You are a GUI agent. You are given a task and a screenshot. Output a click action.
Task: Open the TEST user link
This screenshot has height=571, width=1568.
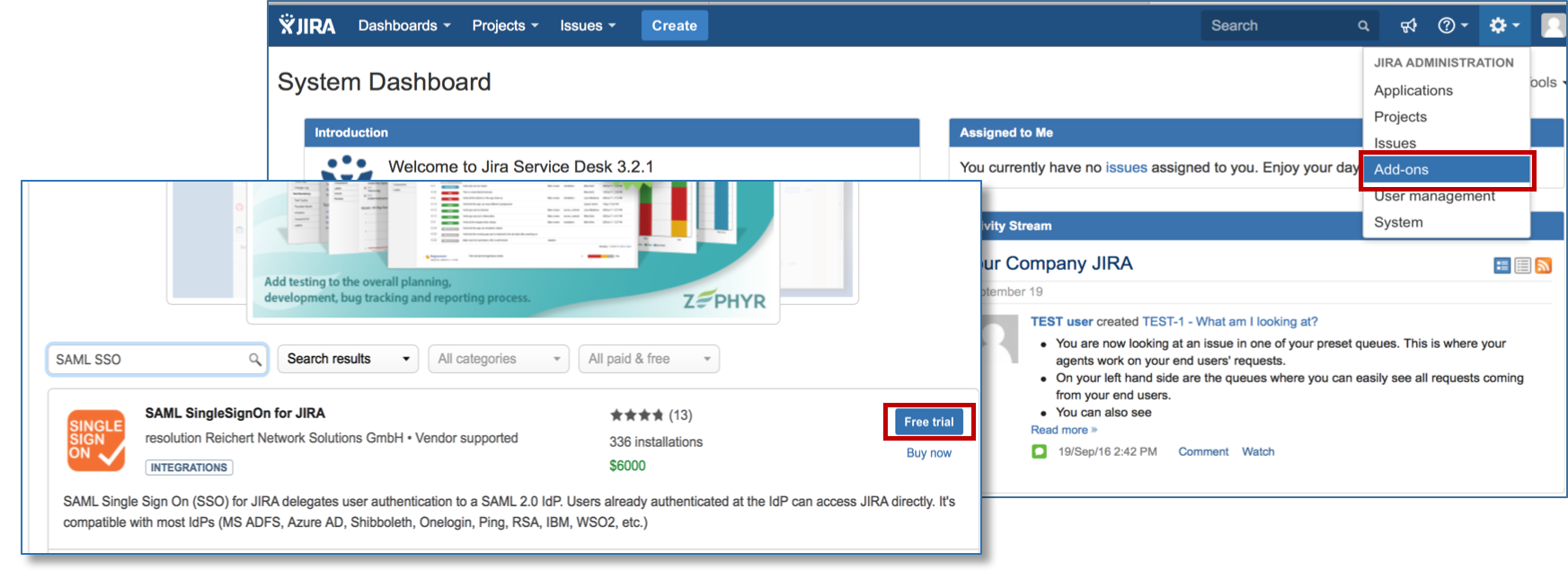[1061, 322]
